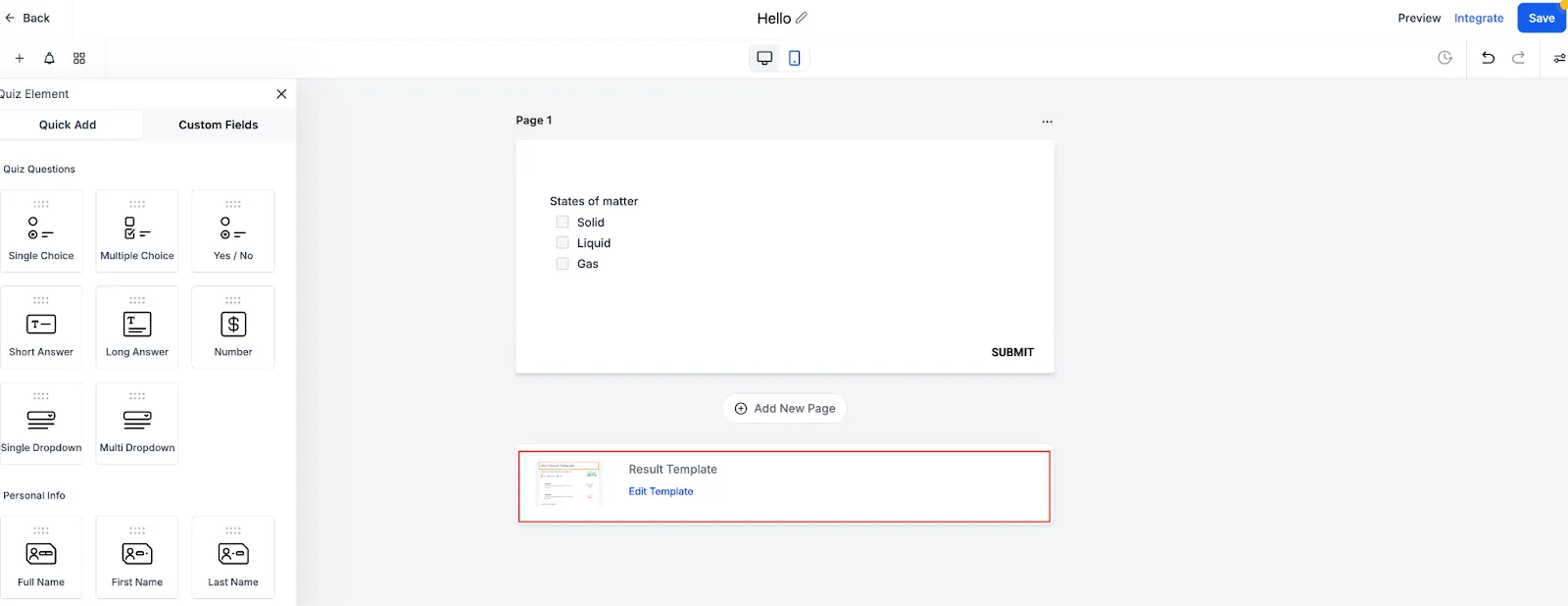Switch to the Custom Fields tab
Image resolution: width=1568 pixels, height=606 pixels.
219,125
